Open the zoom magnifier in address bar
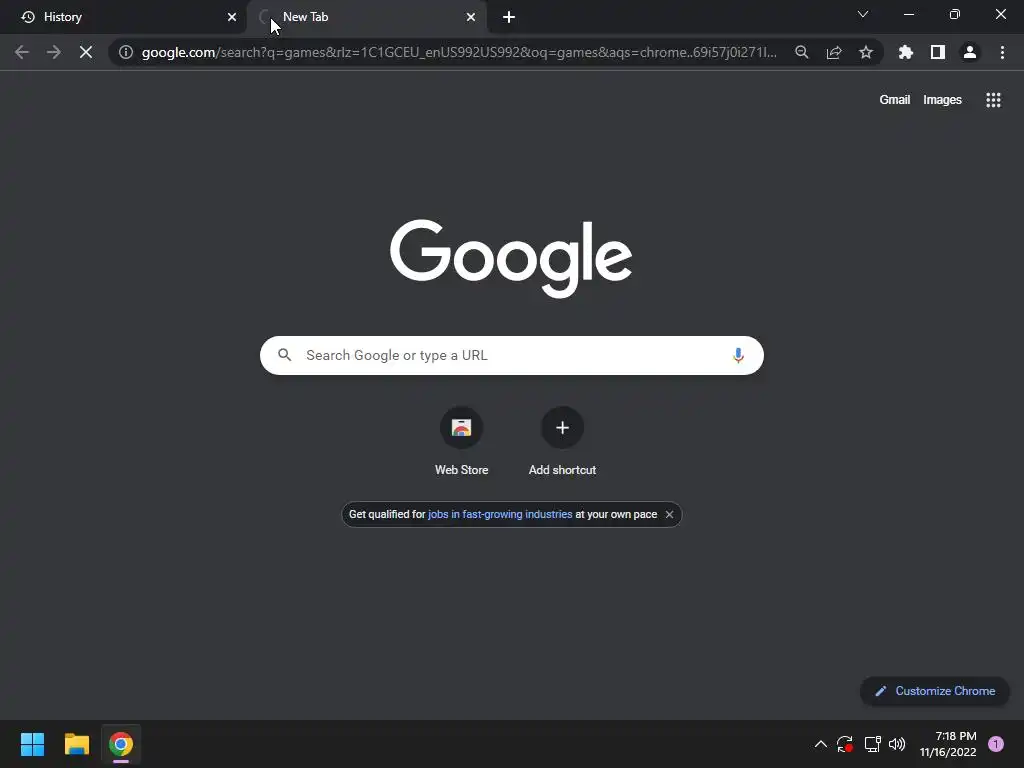Viewport: 1024px width, 768px height. (802, 52)
